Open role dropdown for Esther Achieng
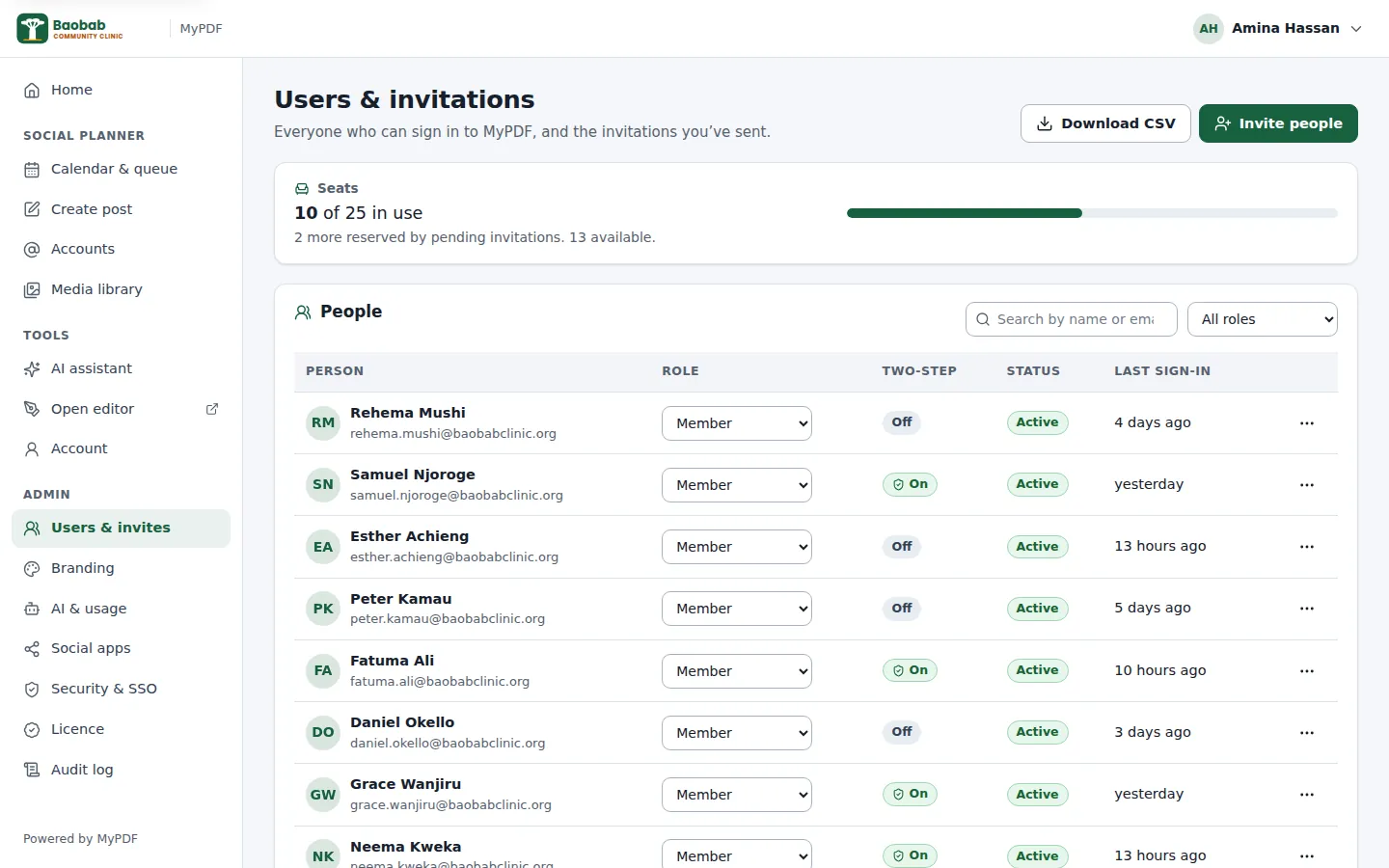This screenshot has width=1389, height=868. click(737, 547)
